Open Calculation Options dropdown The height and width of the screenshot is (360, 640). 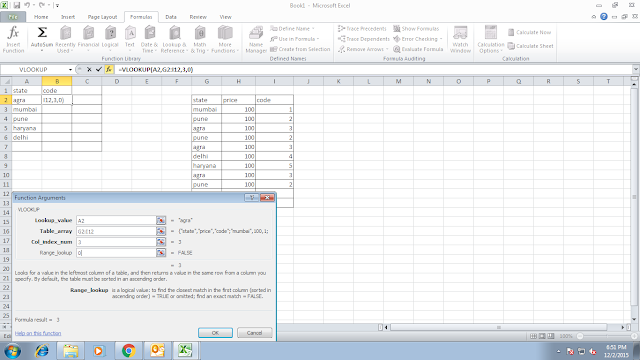(491, 39)
